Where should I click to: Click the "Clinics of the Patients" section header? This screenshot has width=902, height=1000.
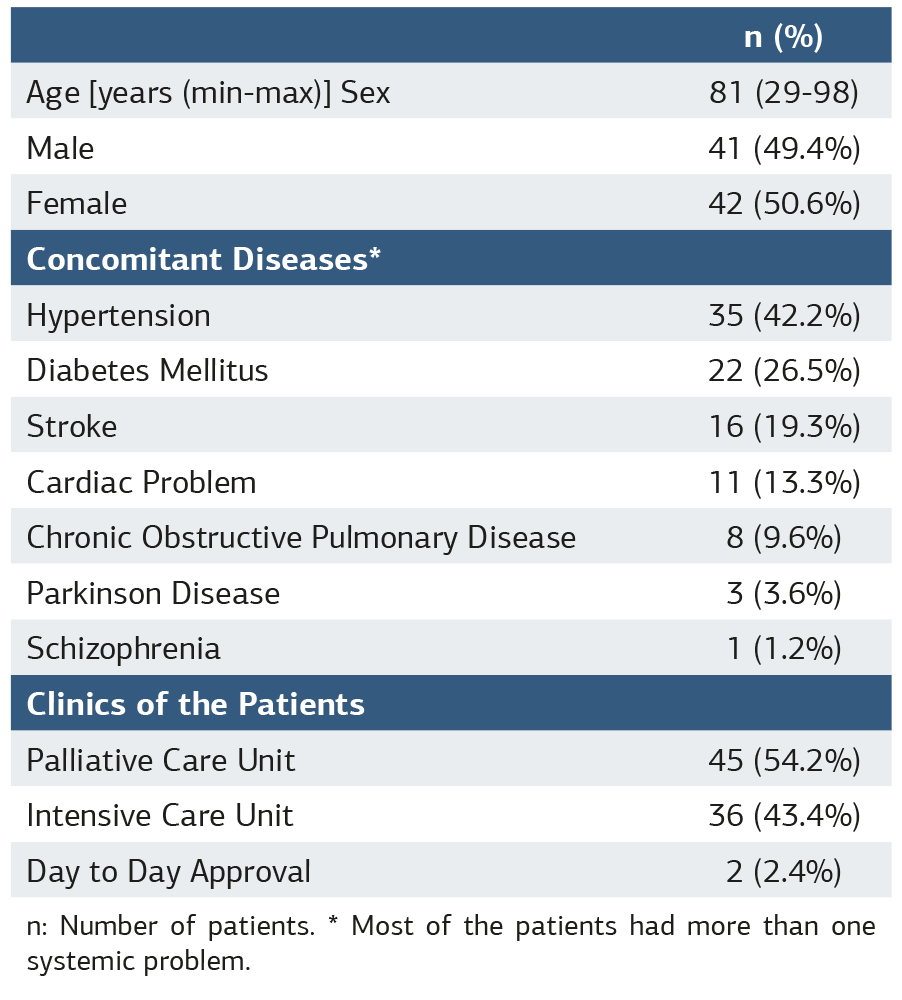pyautogui.click(x=195, y=704)
